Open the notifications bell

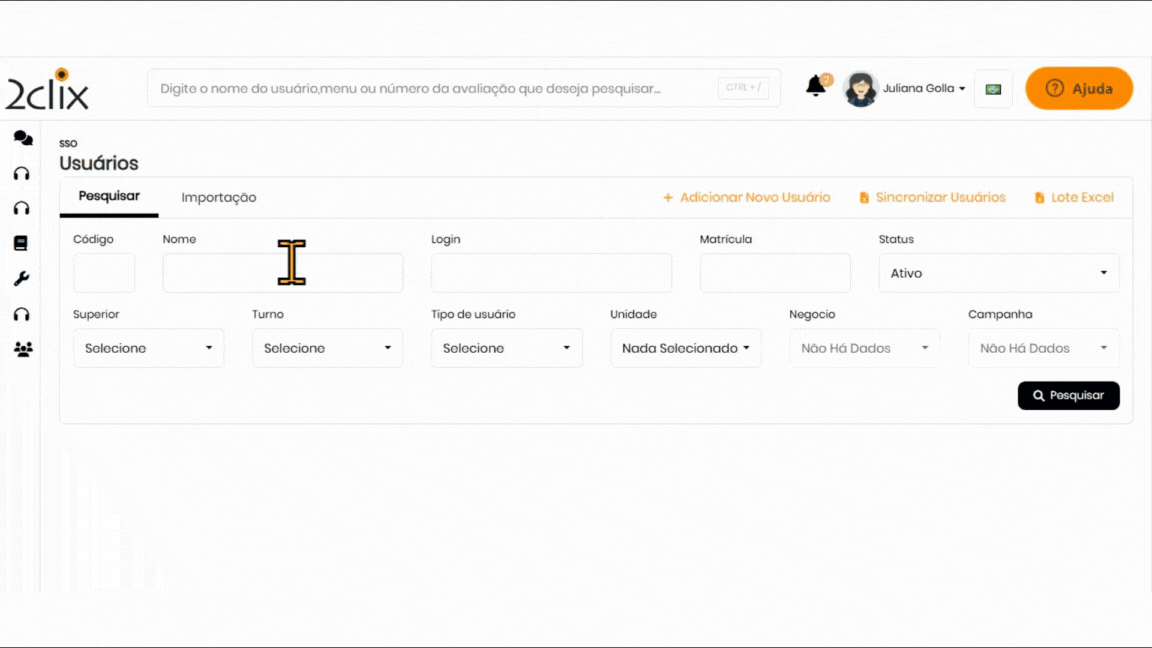point(816,87)
